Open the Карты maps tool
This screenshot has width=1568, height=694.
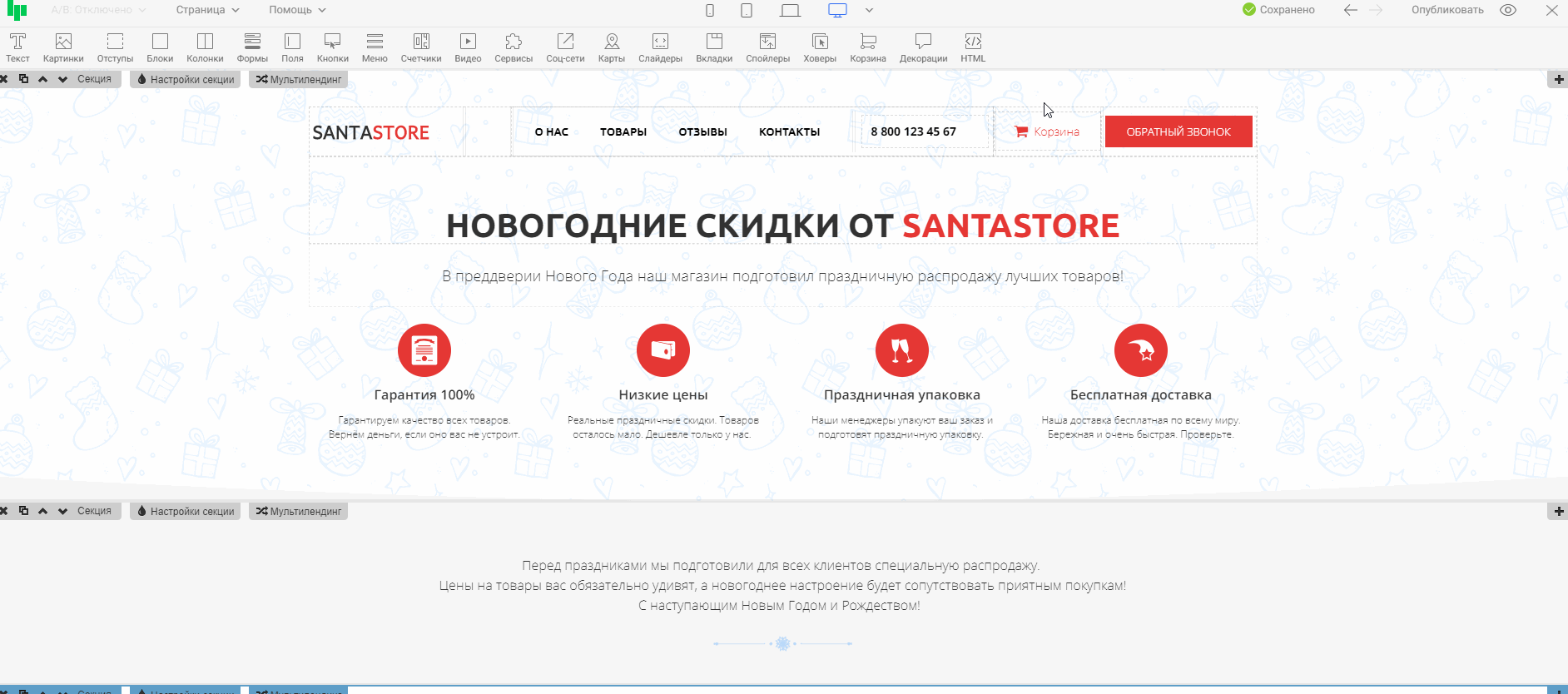pos(611,47)
